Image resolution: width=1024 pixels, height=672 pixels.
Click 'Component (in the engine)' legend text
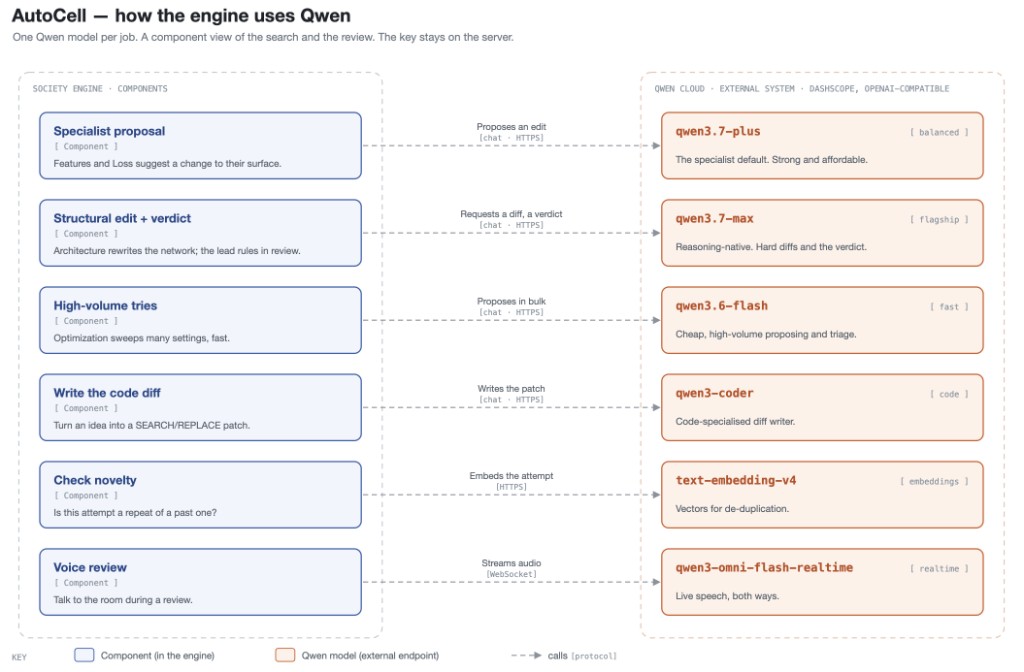coord(157,656)
